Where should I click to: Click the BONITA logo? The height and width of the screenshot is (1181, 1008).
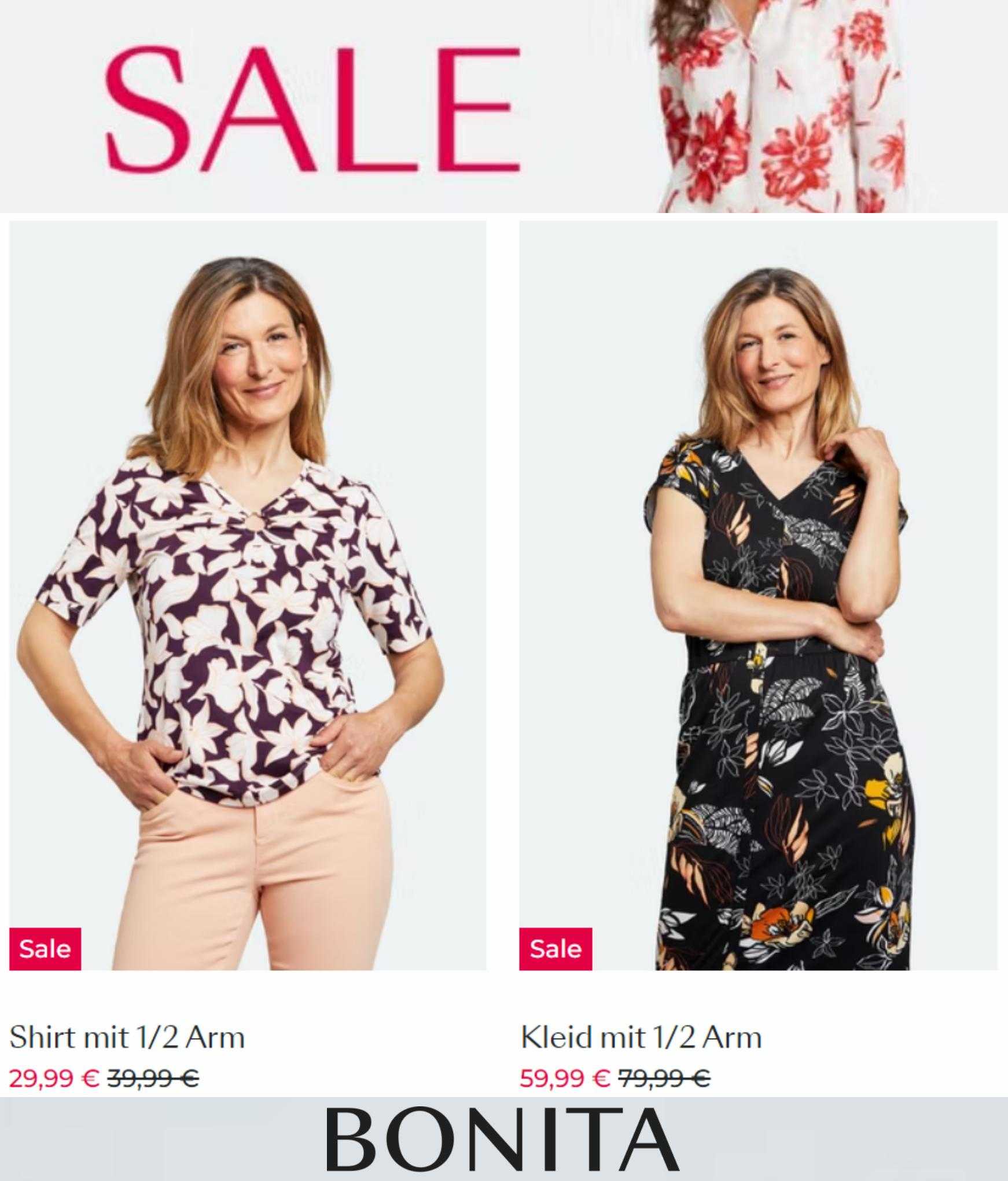(x=502, y=1139)
